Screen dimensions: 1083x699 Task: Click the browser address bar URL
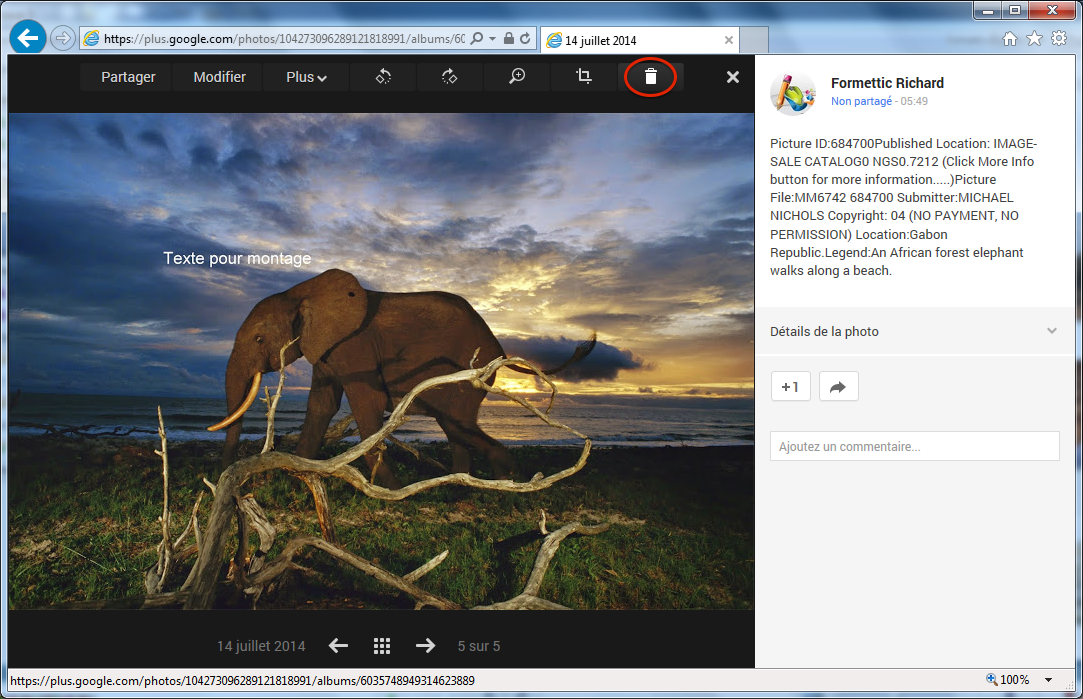[x=284, y=39]
